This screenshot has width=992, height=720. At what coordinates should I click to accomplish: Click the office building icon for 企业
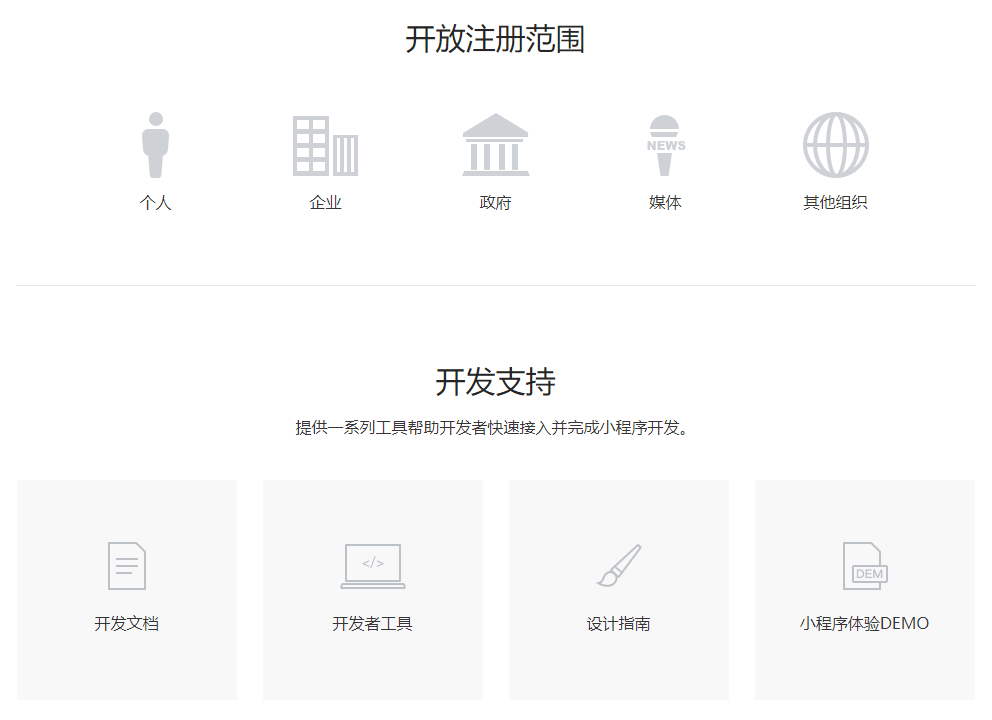coord(325,146)
